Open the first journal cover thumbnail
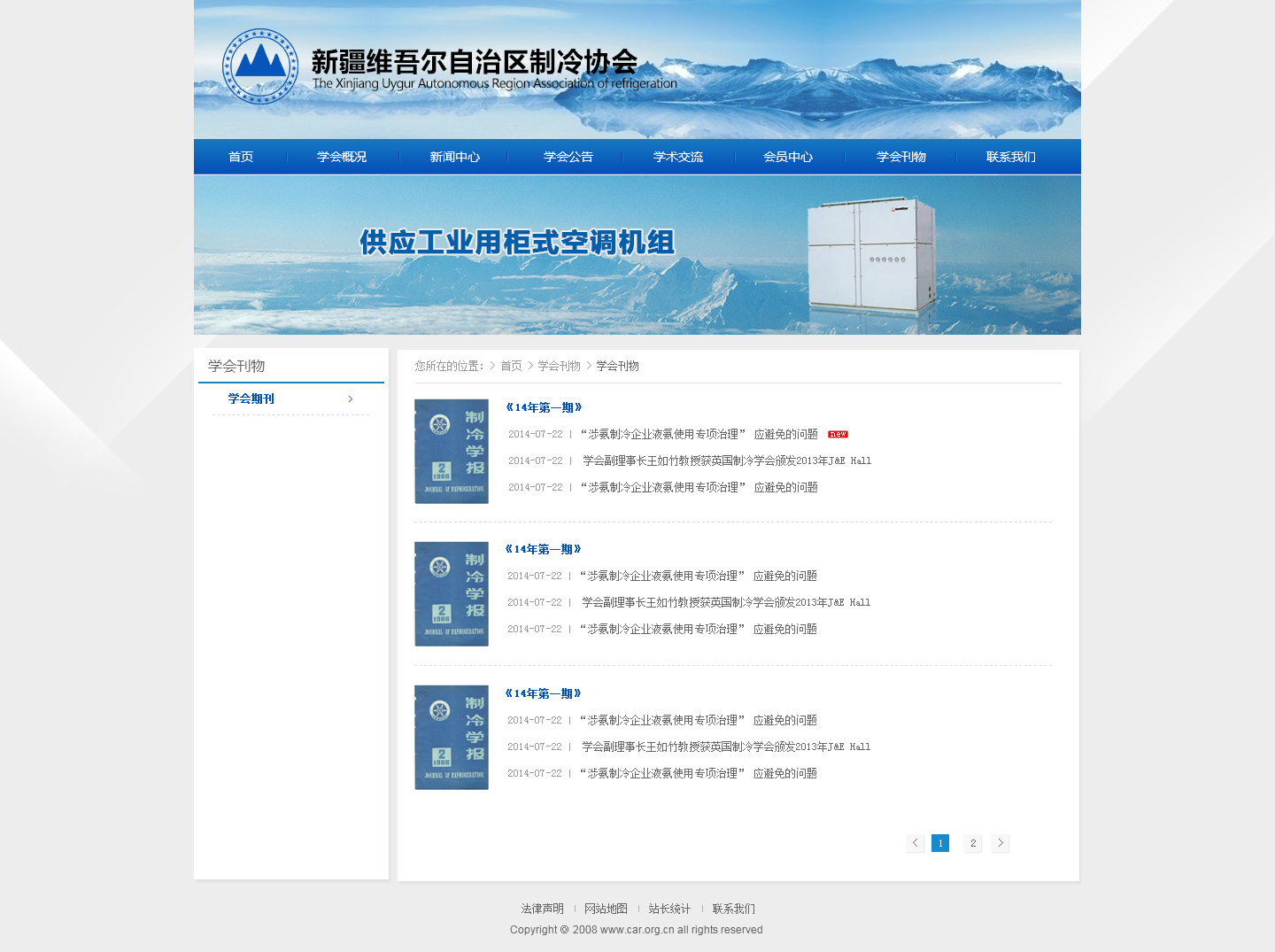 [x=452, y=452]
